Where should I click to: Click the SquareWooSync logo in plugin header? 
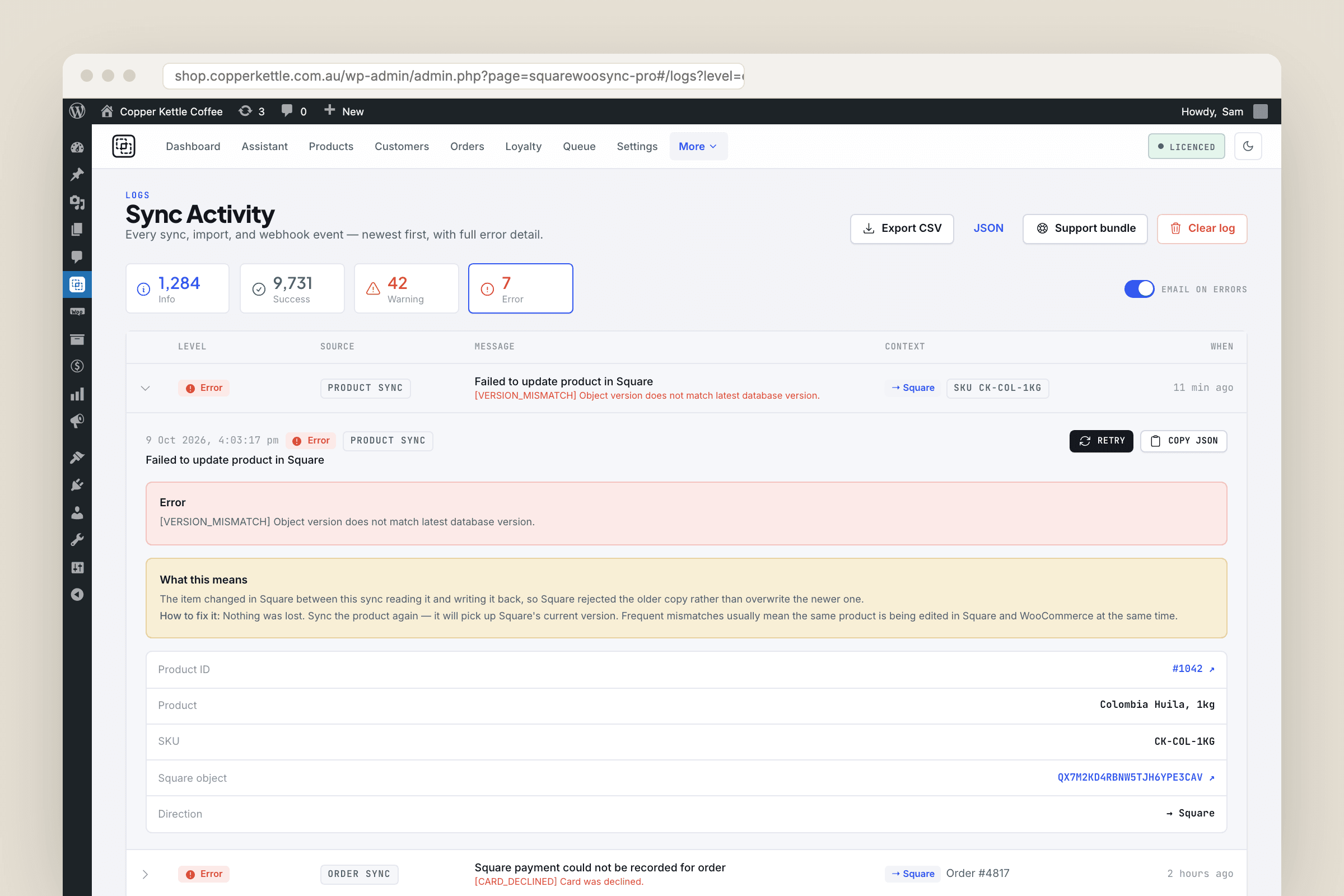pos(123,146)
